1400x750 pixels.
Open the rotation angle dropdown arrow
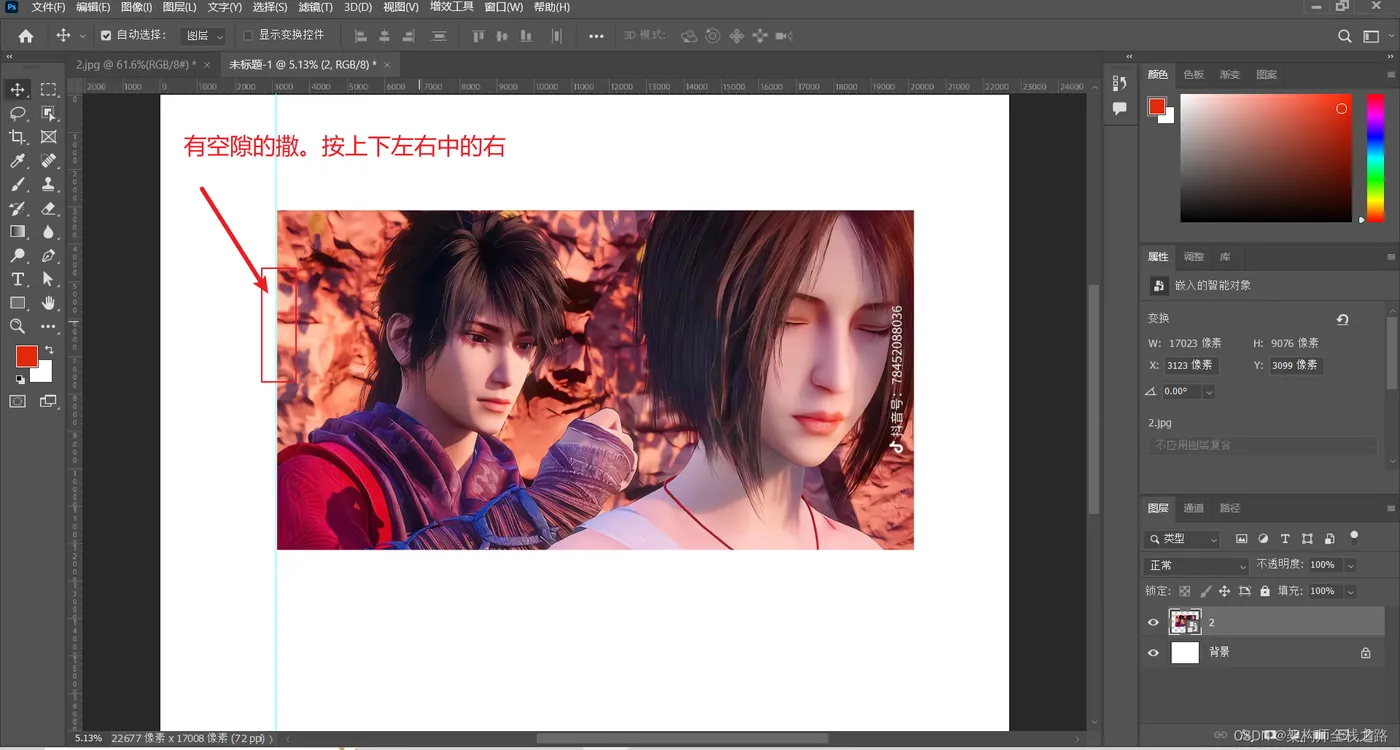[x=1208, y=392]
